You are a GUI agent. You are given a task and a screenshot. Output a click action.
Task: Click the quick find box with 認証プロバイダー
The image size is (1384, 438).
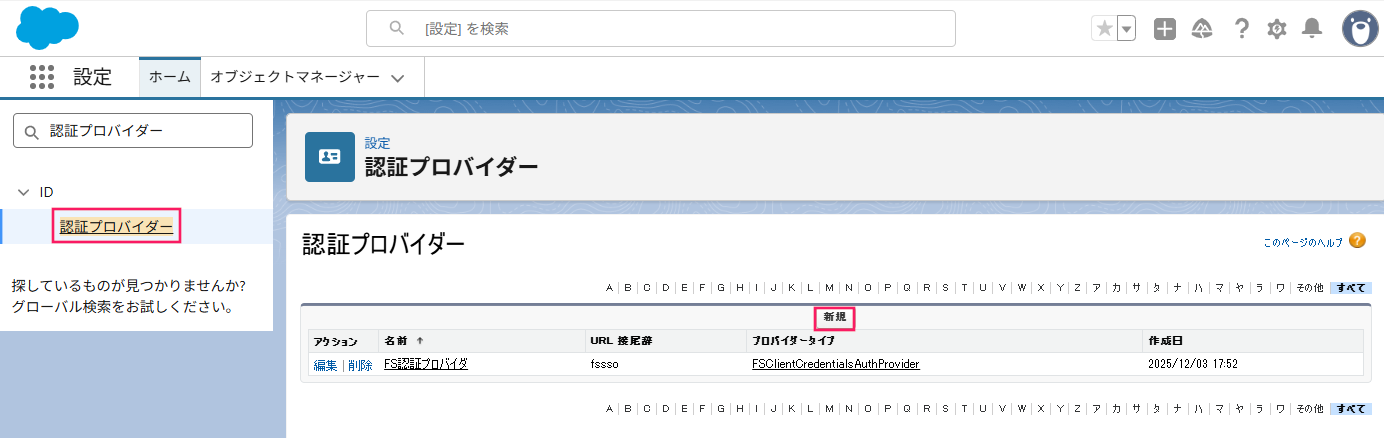click(x=133, y=131)
